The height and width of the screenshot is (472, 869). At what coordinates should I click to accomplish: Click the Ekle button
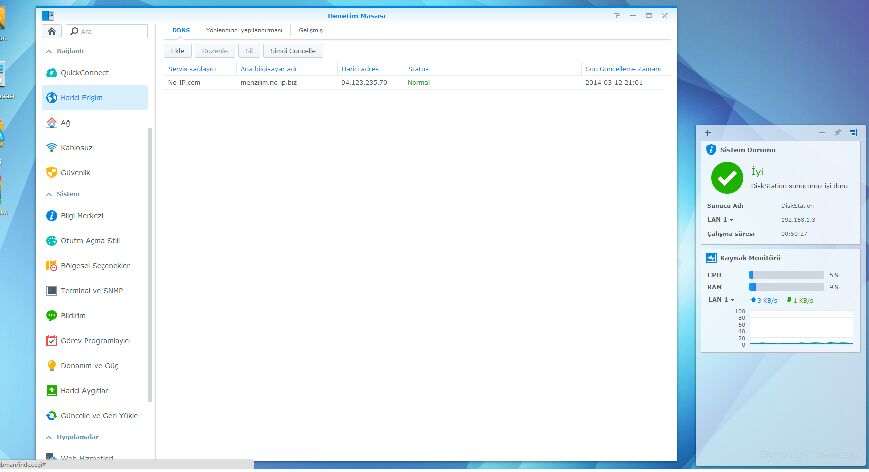coord(177,50)
